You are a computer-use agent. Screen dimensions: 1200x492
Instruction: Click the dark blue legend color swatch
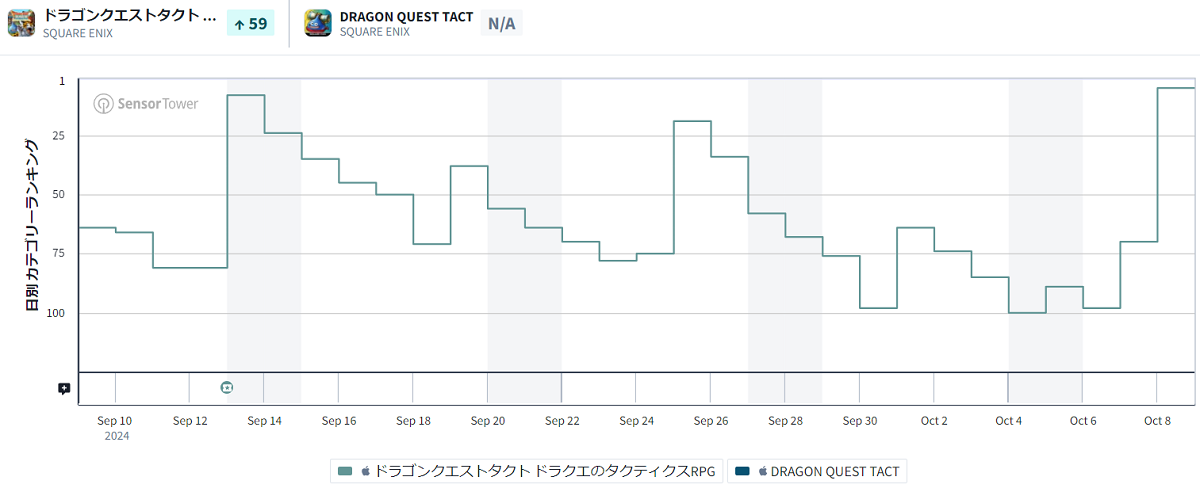742,471
